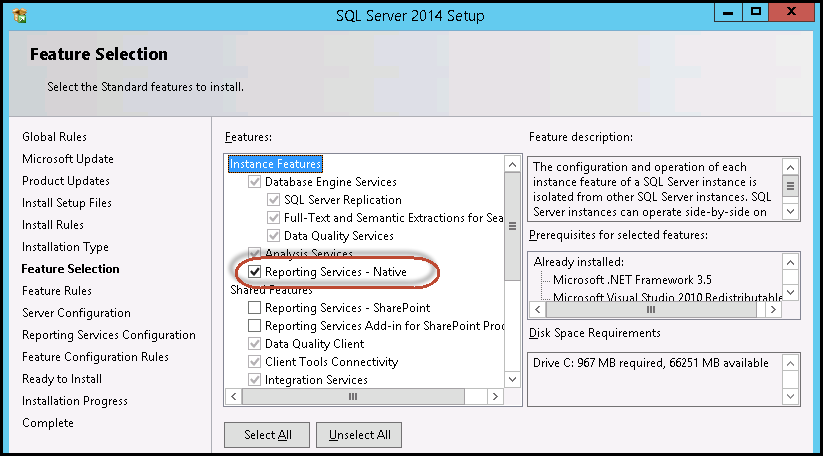This screenshot has width=823, height=456.
Task: Click the bold Feature Selection step
Action: 70,269
